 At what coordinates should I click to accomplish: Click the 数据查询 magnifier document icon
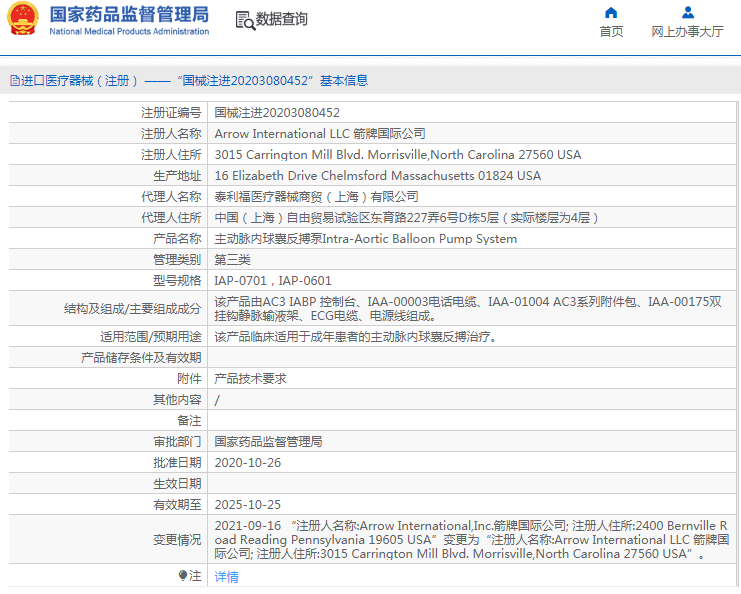click(244, 20)
